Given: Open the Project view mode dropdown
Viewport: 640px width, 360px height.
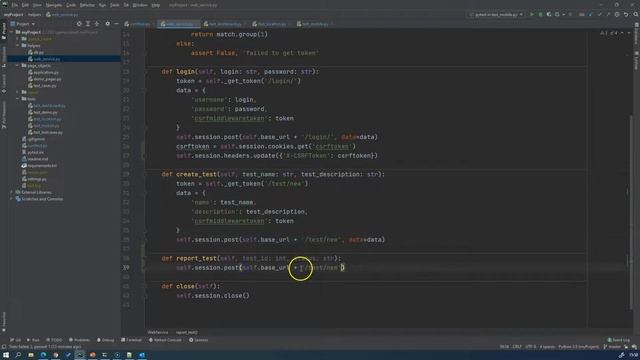Looking at the screenshot, I should click(x=23, y=24).
